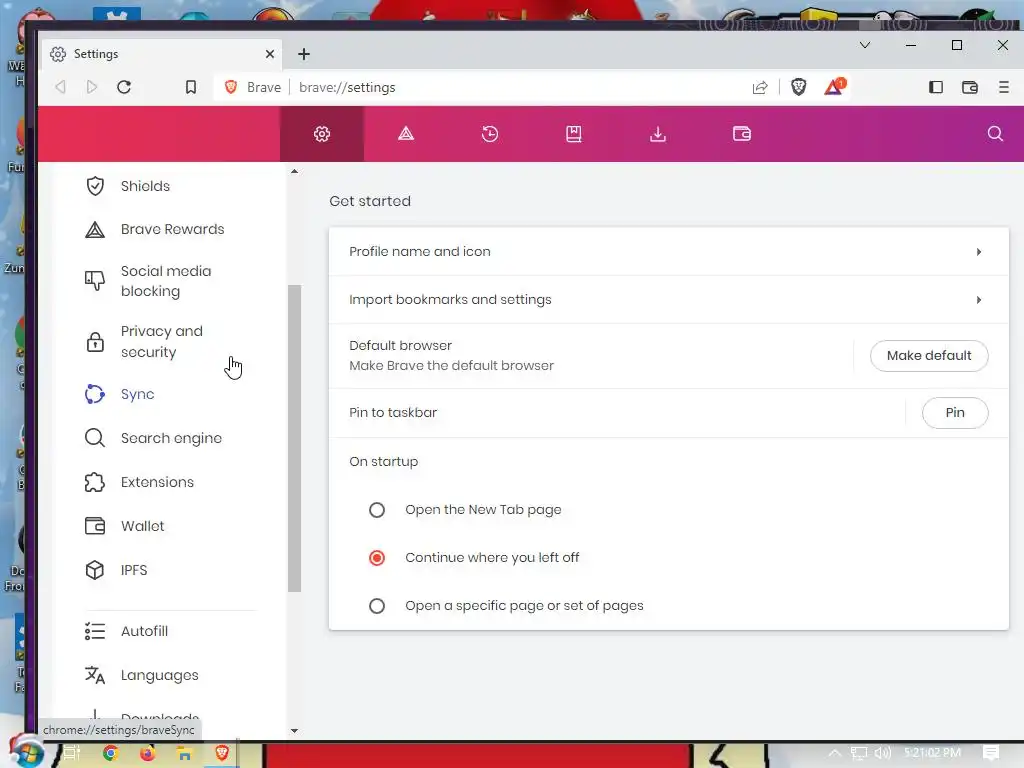Click the Pin to taskbar button
This screenshot has height=768, width=1024.
[955, 413]
